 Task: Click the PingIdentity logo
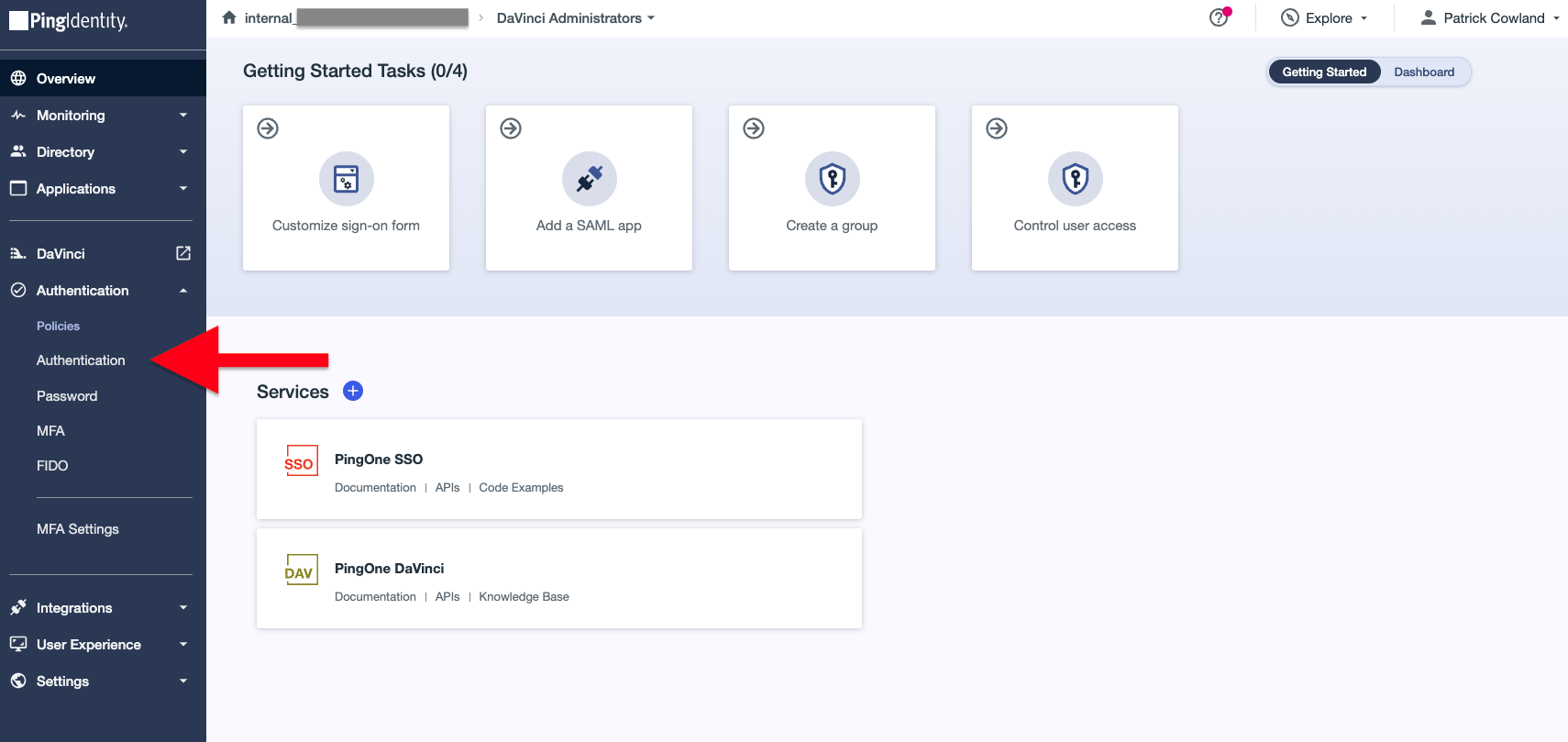tap(69, 20)
